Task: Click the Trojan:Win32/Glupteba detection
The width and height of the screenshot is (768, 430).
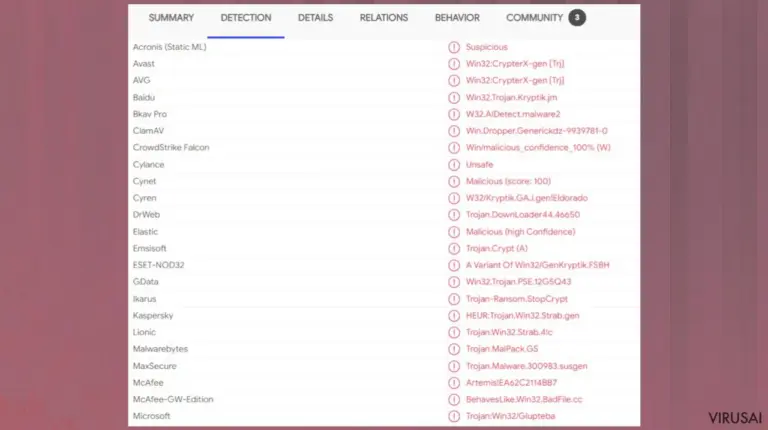Action: (x=510, y=416)
